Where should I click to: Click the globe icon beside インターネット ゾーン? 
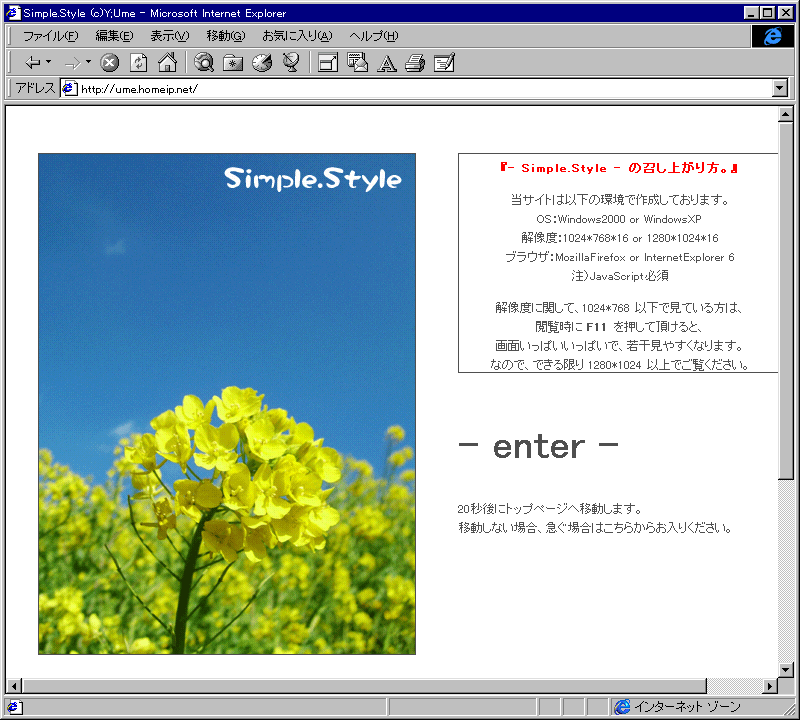click(622, 707)
